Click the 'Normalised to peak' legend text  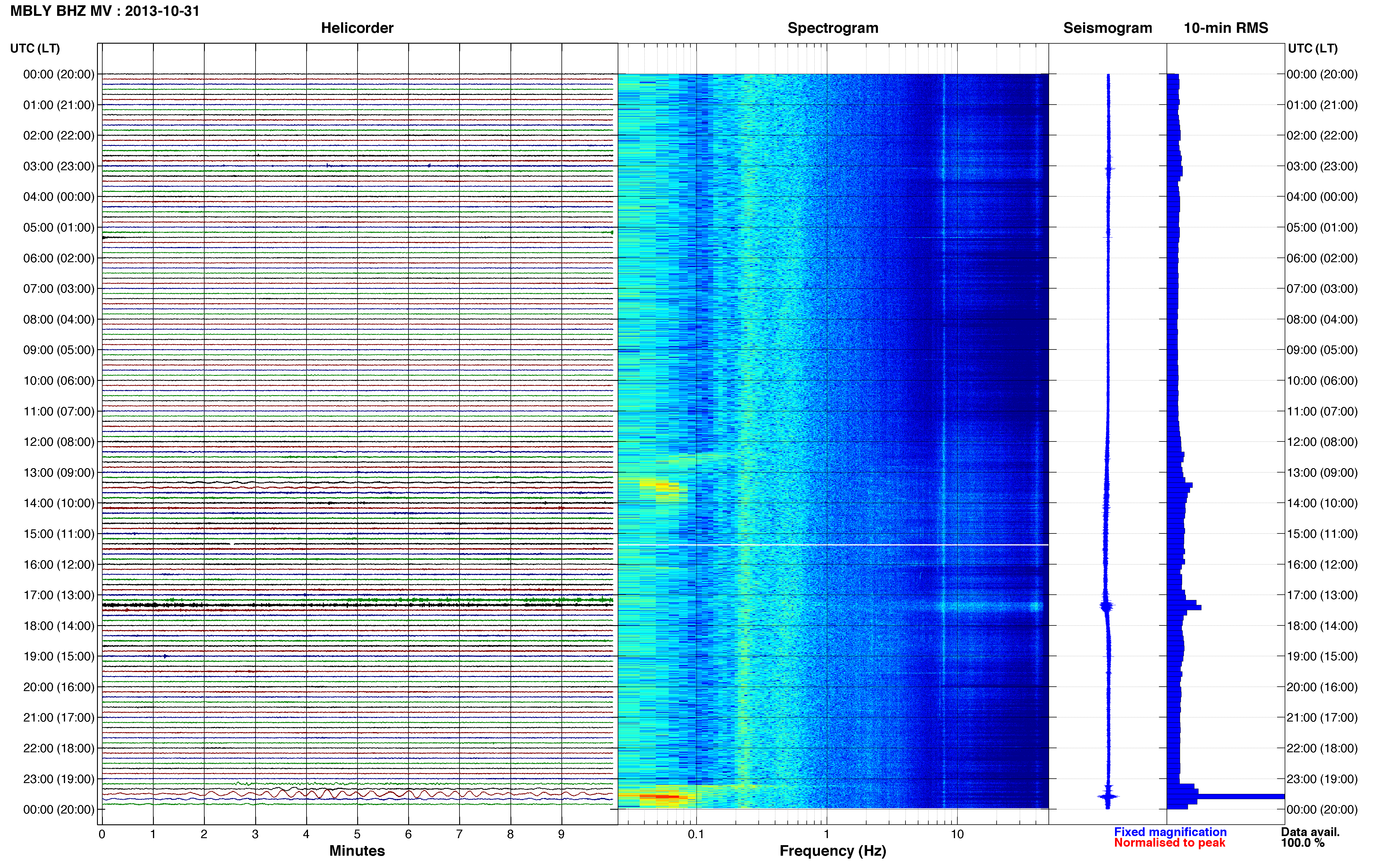tap(1170, 843)
